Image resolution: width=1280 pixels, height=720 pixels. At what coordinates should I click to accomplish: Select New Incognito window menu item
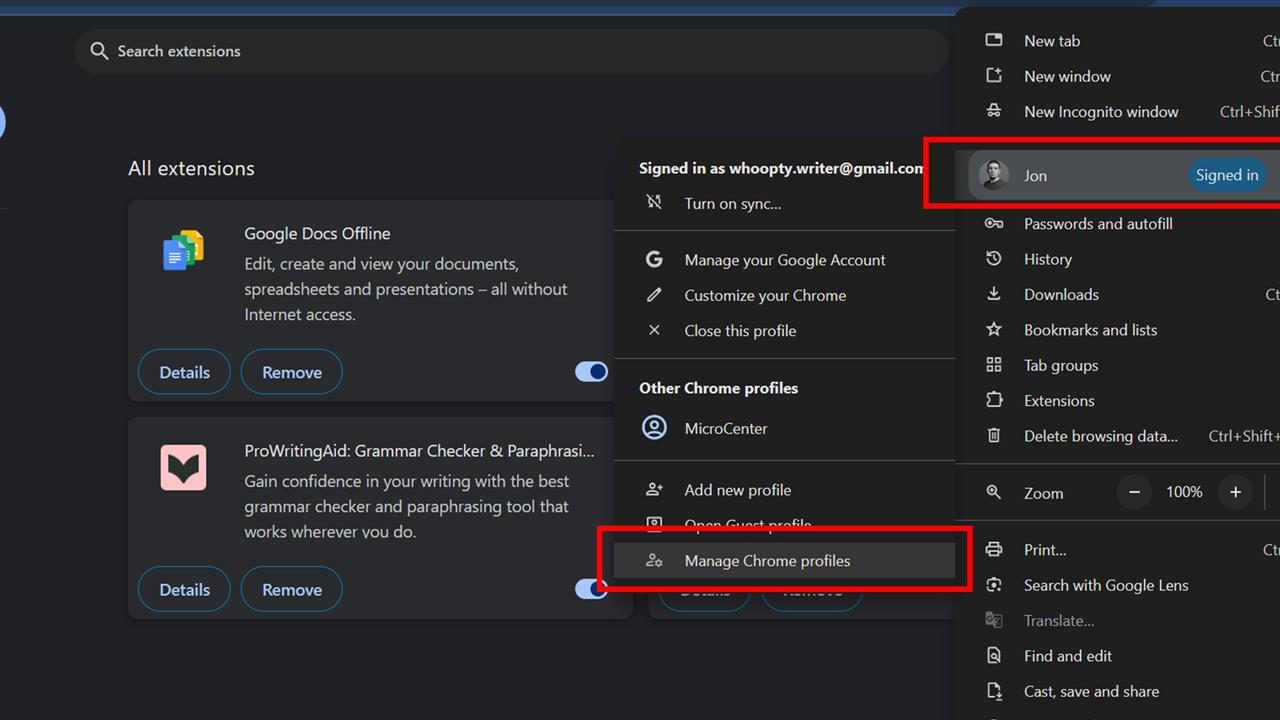click(x=1118, y=112)
